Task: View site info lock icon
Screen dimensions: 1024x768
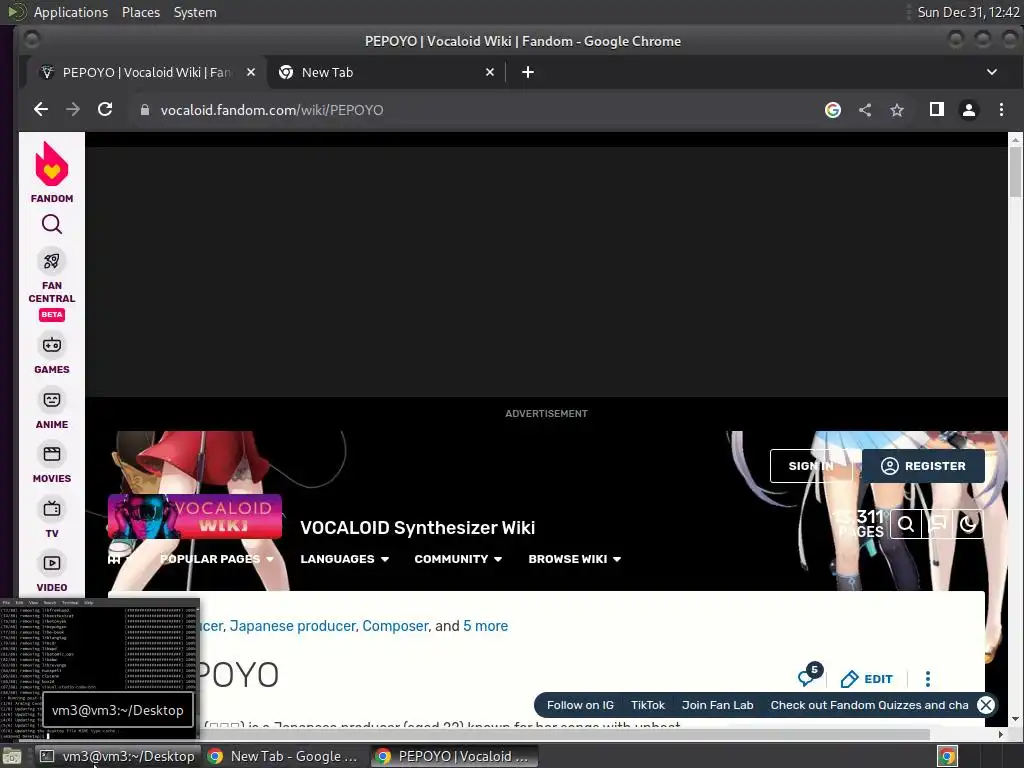Action: pos(145,110)
